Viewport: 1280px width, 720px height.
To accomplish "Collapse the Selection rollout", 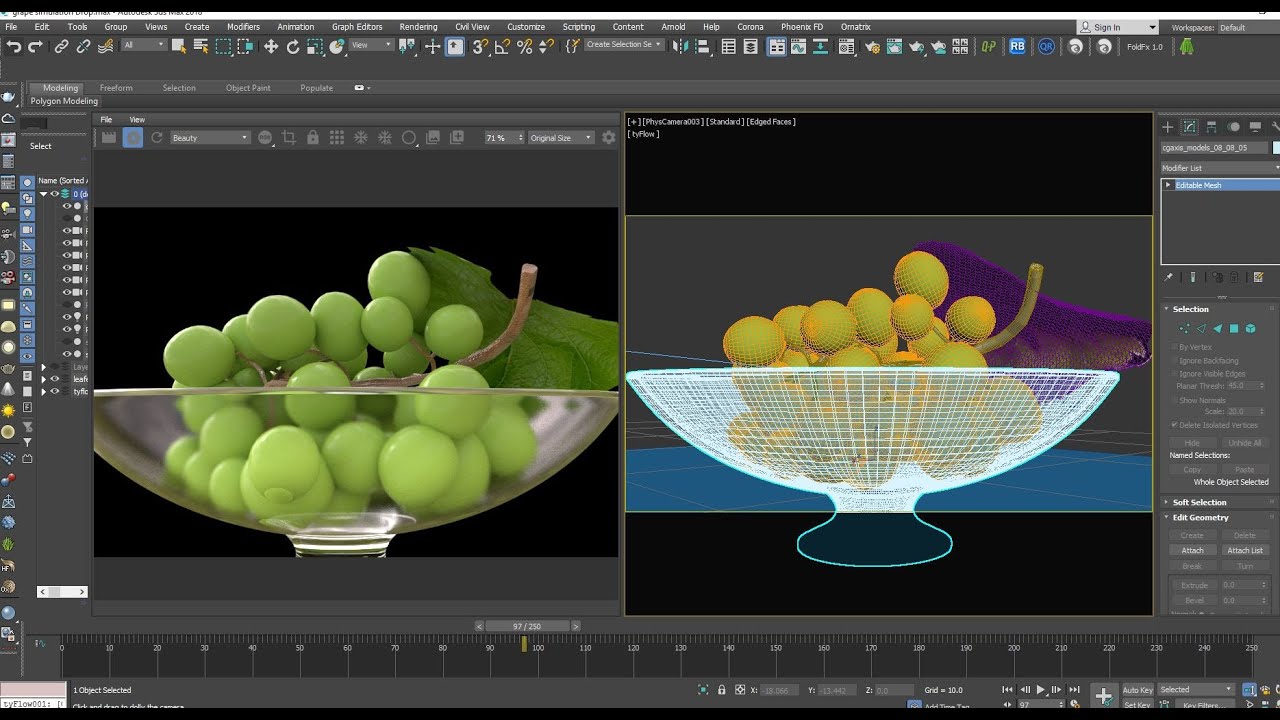I will tap(1190, 309).
